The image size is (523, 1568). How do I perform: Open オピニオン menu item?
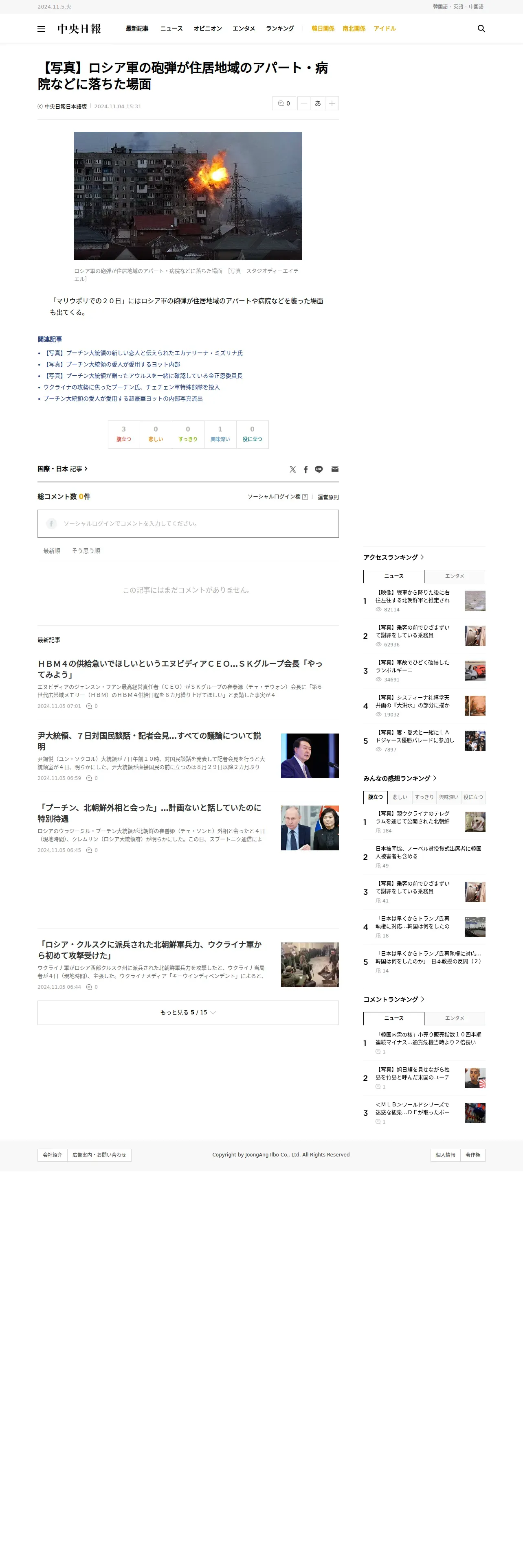(208, 28)
